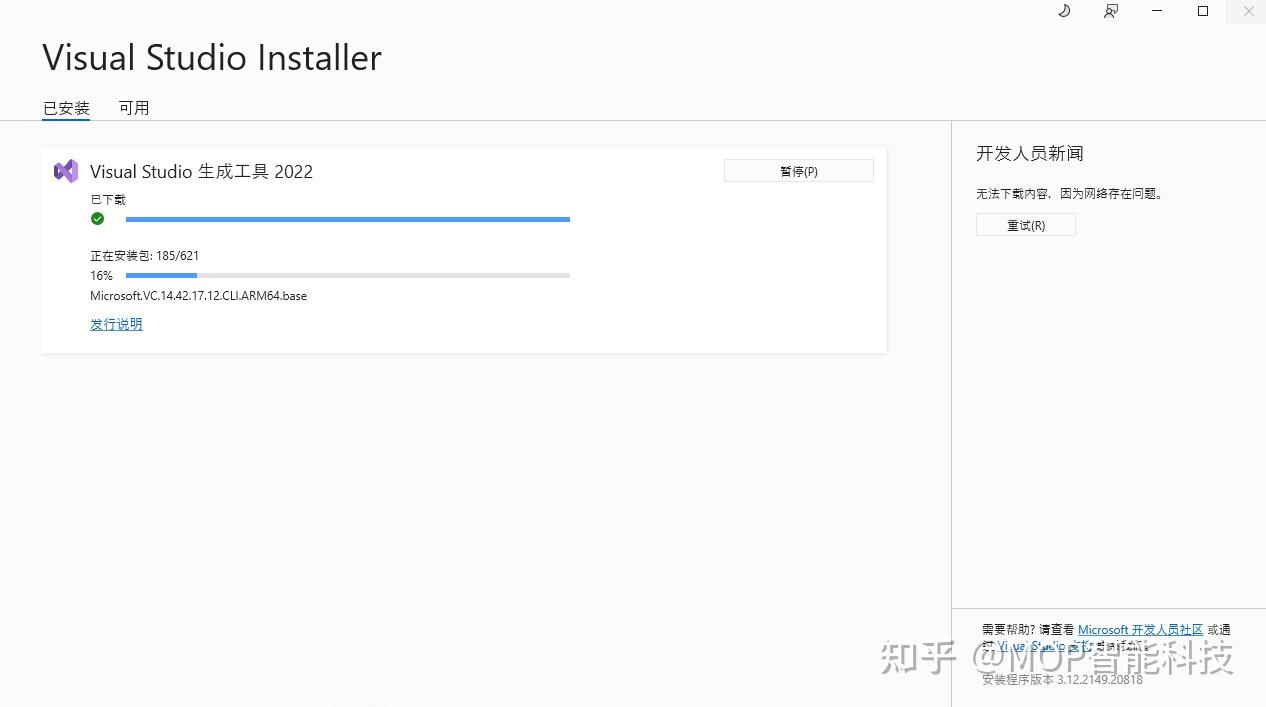1266x707 pixels.
Task: Toggle dark theme using the moon icon
Action: (1063, 11)
